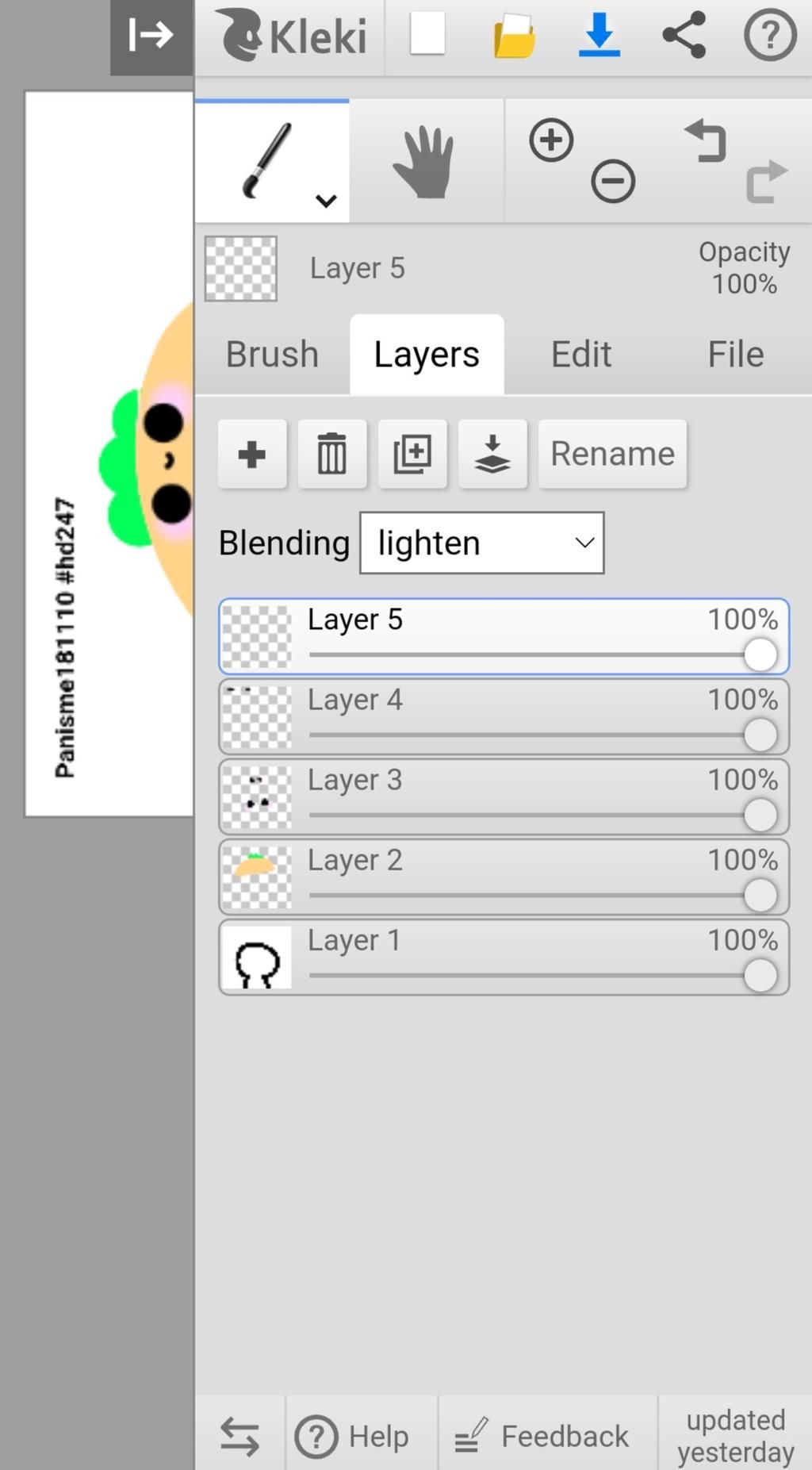Delete the layer with the trash icon
Screen dimensions: 812x1470
coord(332,454)
